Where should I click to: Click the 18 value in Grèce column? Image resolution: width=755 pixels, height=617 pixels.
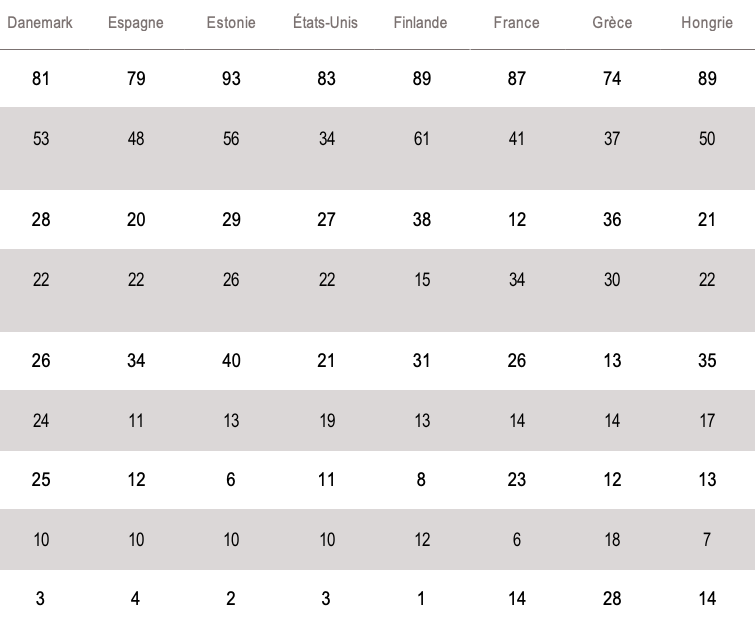[x=612, y=540]
